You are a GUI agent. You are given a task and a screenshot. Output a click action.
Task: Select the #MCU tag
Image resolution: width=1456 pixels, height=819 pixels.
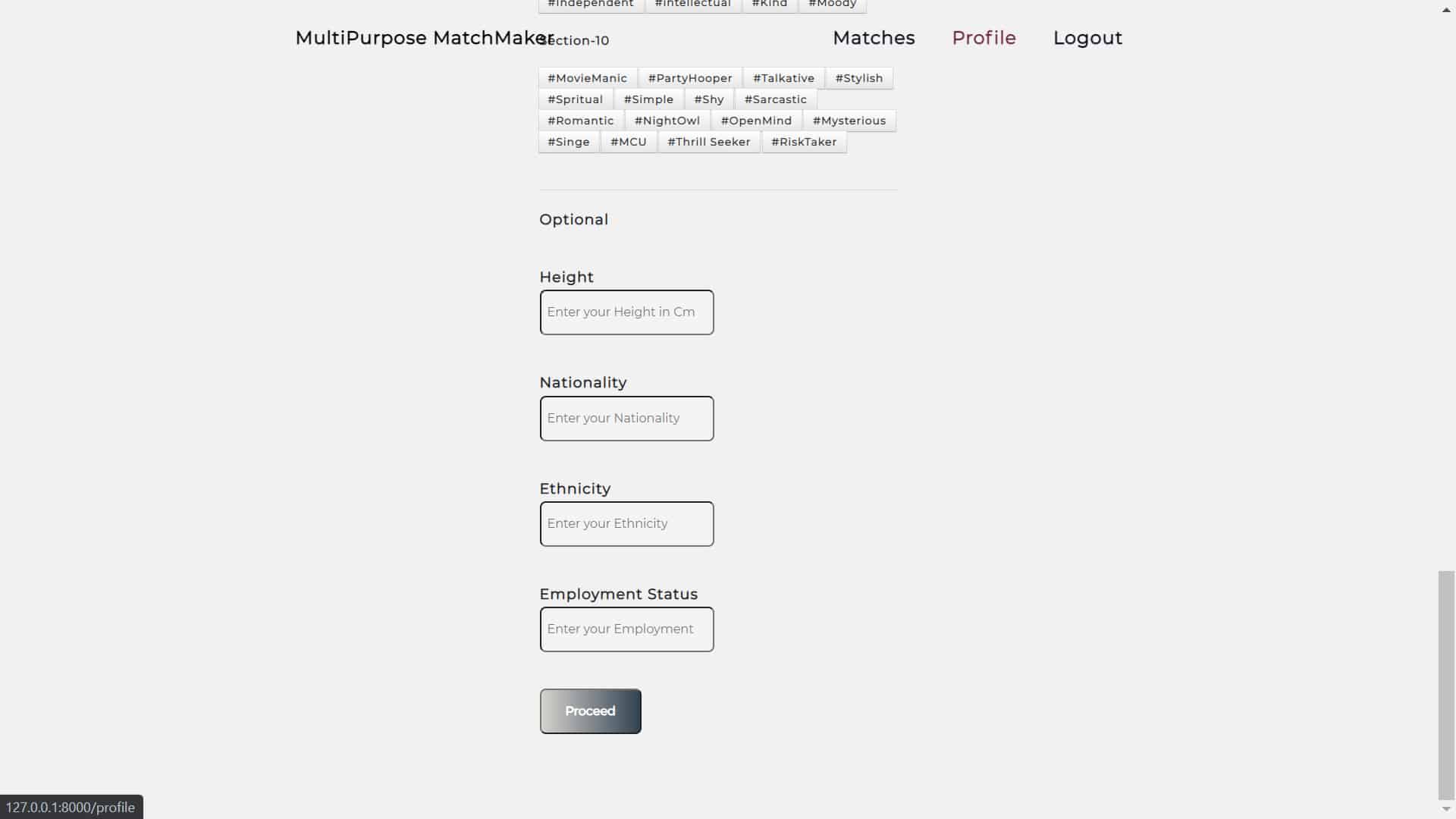tap(628, 142)
